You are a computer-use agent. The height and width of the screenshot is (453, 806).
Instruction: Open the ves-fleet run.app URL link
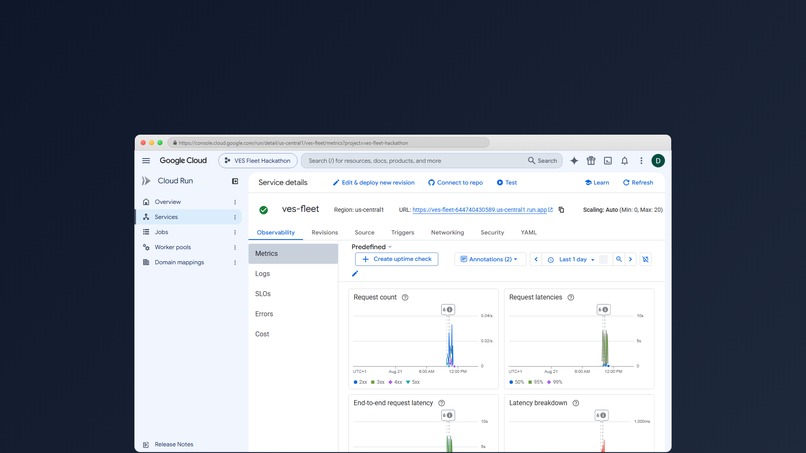[x=482, y=210]
